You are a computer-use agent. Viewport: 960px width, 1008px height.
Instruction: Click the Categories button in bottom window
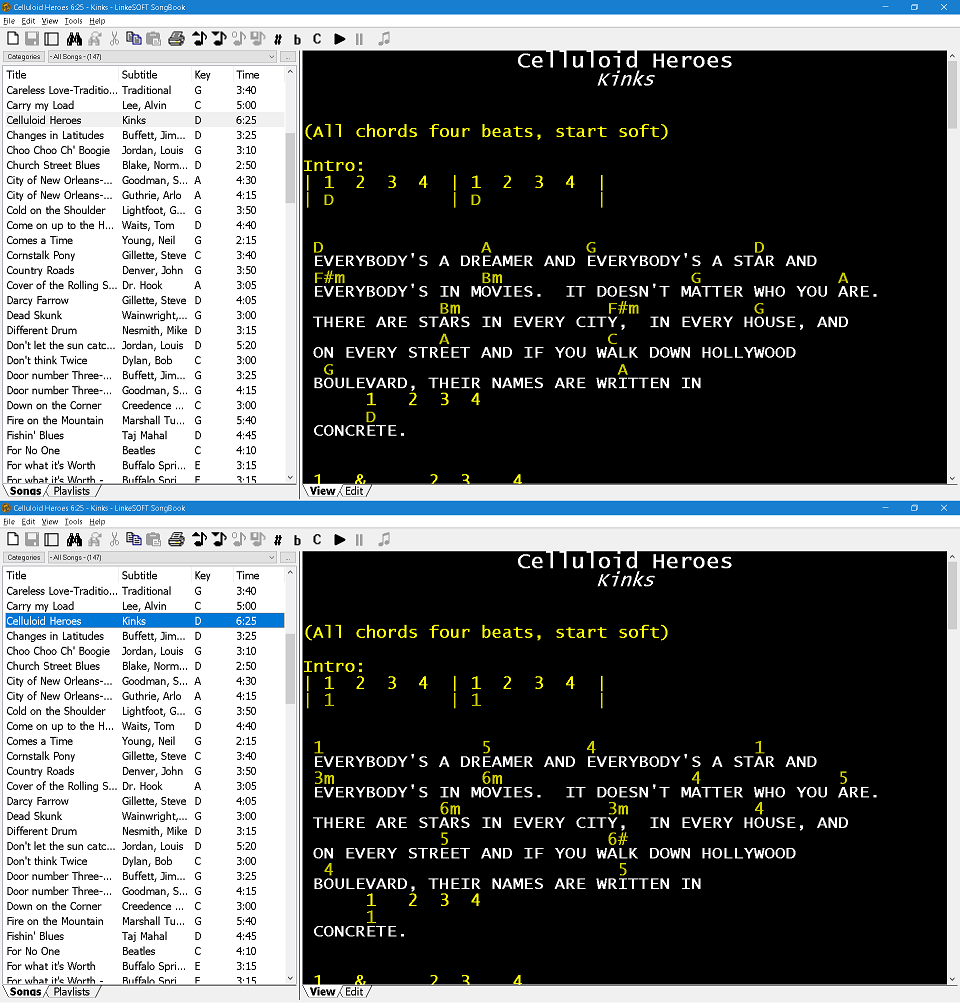(x=24, y=557)
